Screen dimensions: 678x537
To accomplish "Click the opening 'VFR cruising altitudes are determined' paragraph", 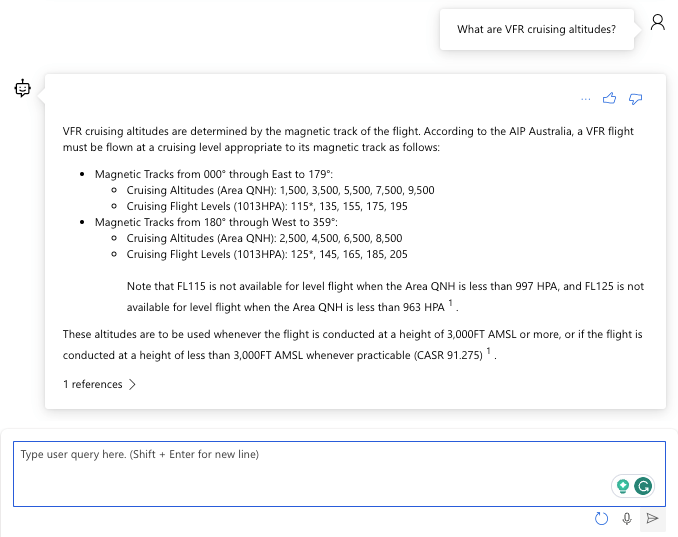I will pos(348,140).
